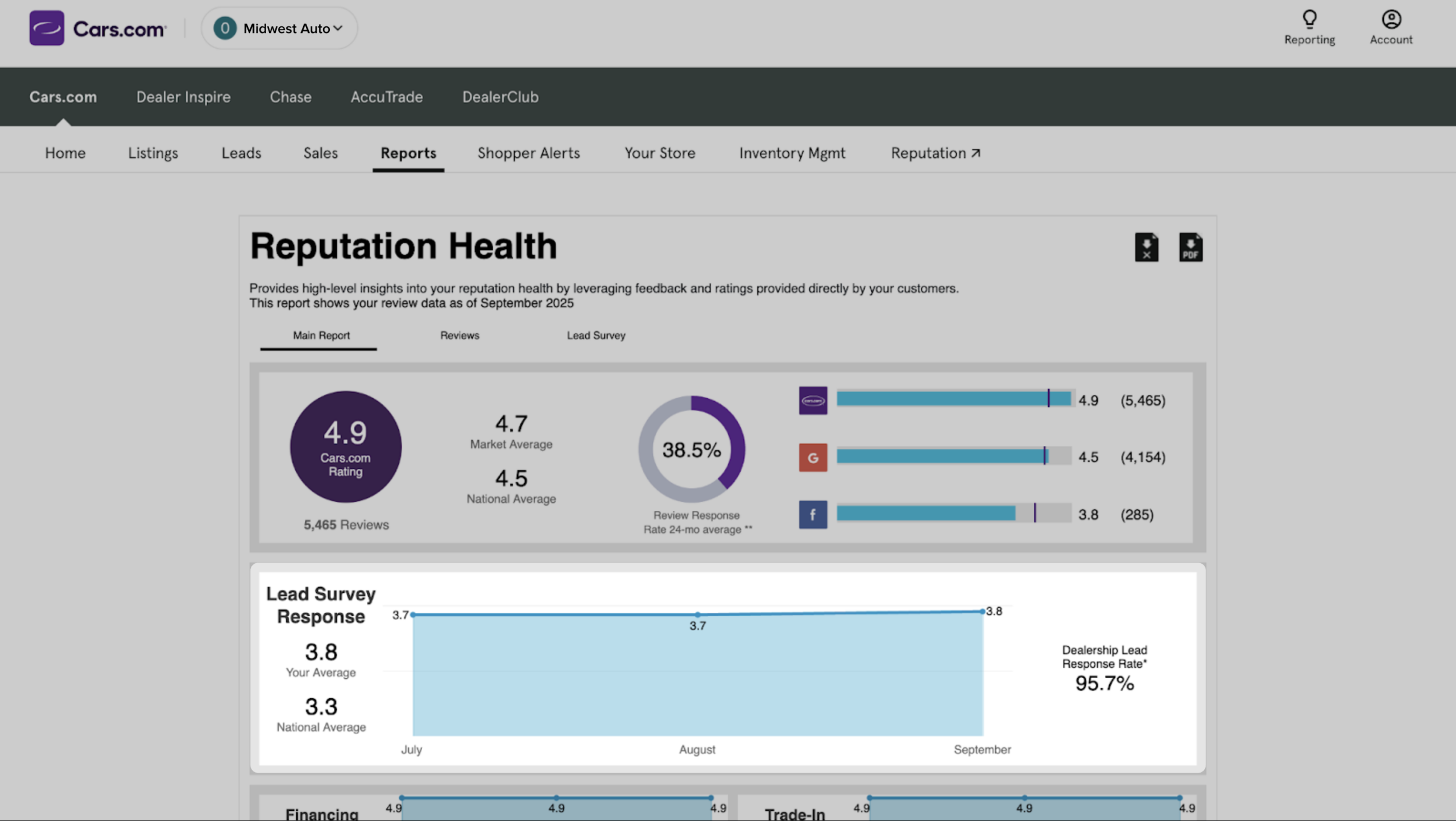The image size is (1456, 821).
Task: Select the Main Report tab
Action: coord(321,336)
